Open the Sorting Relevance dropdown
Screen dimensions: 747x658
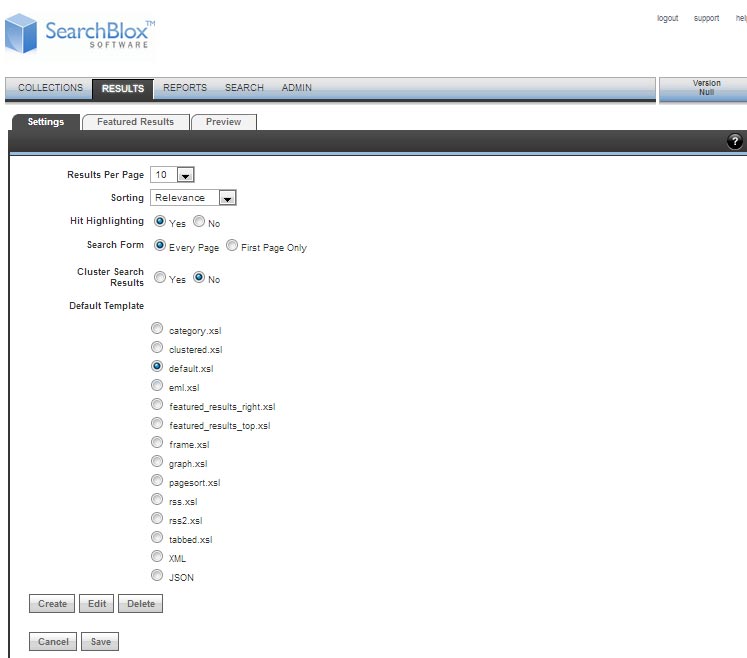193,198
